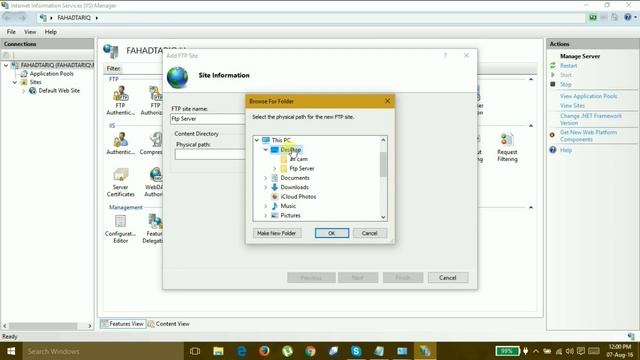Select This PC in folder tree
Image resolution: width=640 pixels, height=360 pixels.
tap(281, 140)
